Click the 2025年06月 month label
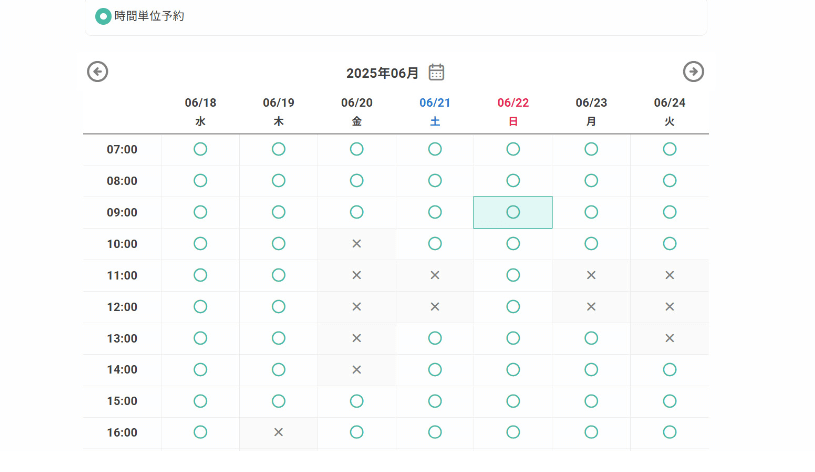Screen dimensions: 815x472 coord(382,73)
